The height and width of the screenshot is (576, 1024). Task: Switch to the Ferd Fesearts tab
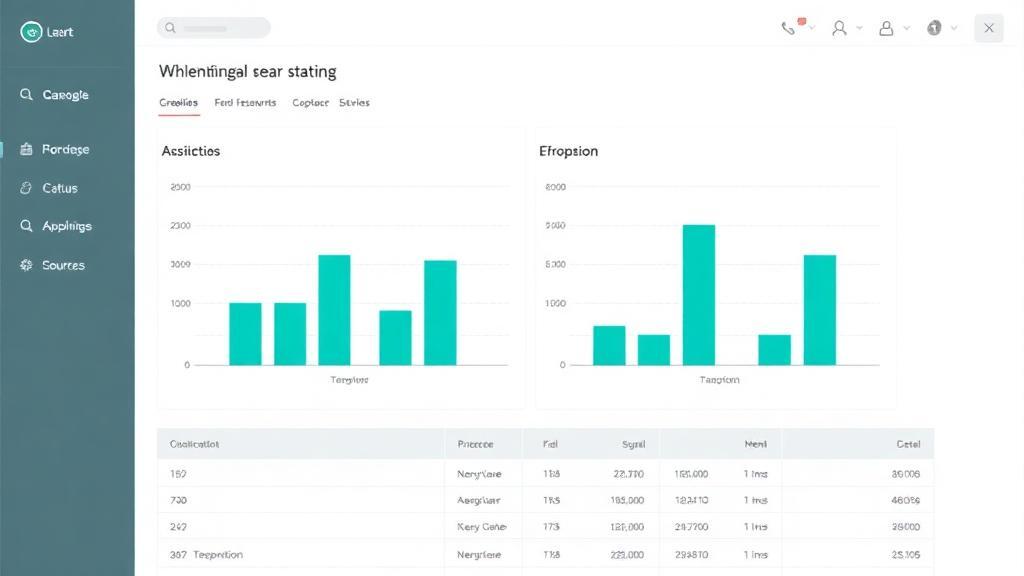pos(245,103)
